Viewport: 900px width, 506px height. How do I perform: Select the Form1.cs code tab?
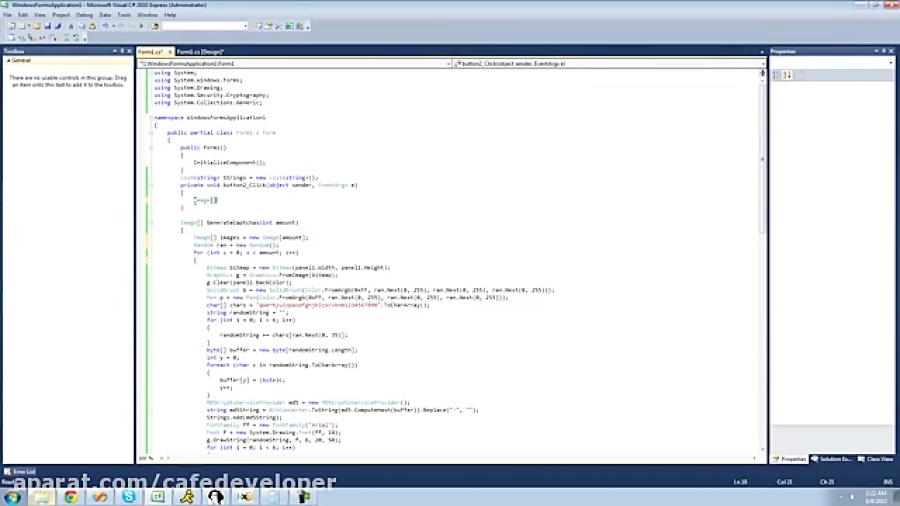pyautogui.click(x=151, y=52)
